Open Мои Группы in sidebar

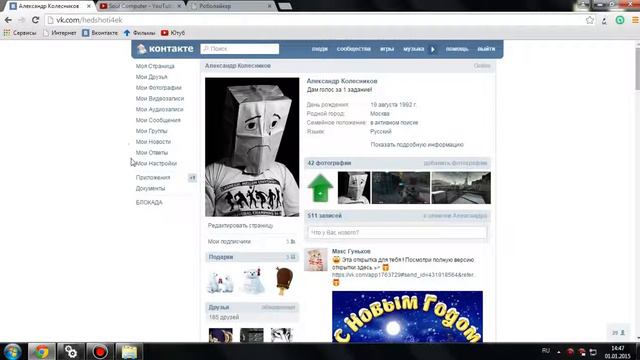click(151, 131)
